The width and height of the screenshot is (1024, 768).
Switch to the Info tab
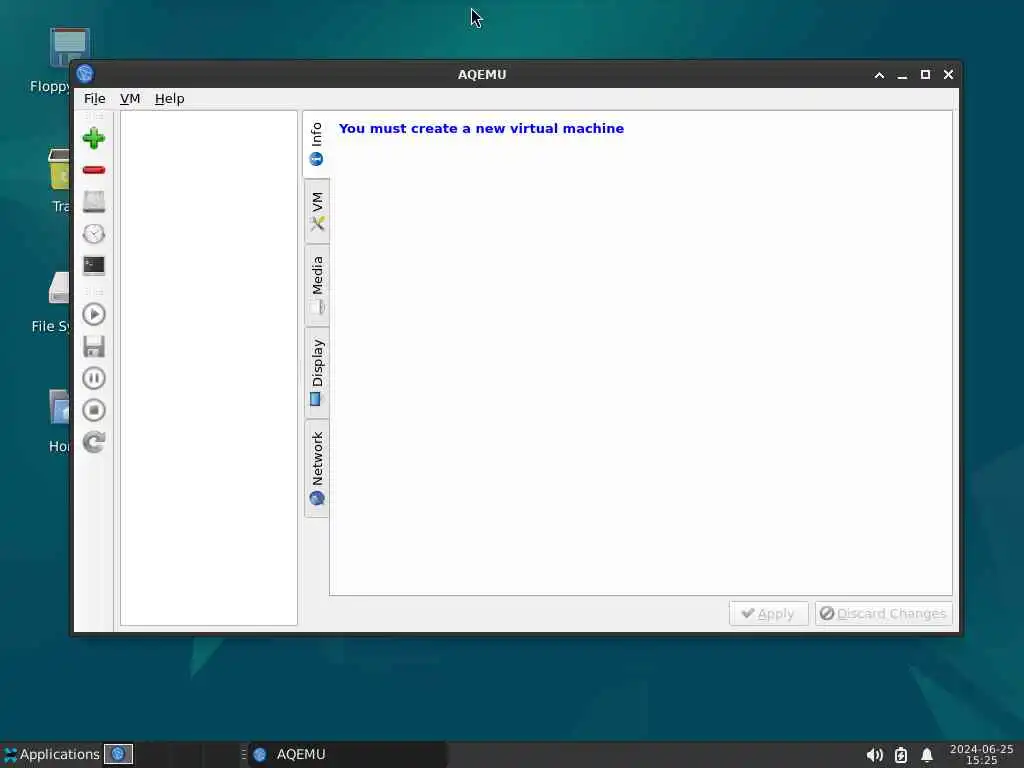[x=317, y=144]
